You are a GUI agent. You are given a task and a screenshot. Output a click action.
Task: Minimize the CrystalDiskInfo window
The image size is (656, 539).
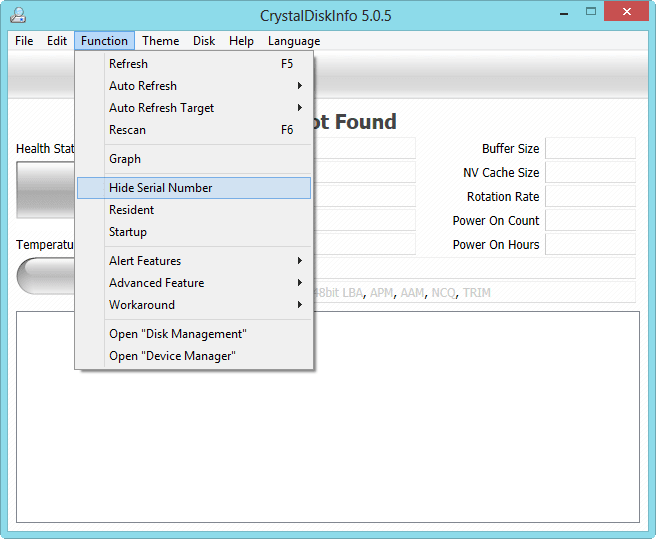pos(564,13)
